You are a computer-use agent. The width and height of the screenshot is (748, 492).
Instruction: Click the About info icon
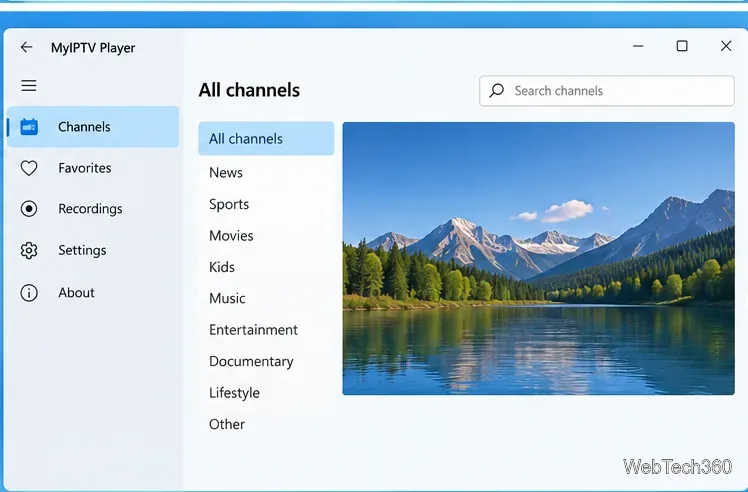tap(29, 293)
